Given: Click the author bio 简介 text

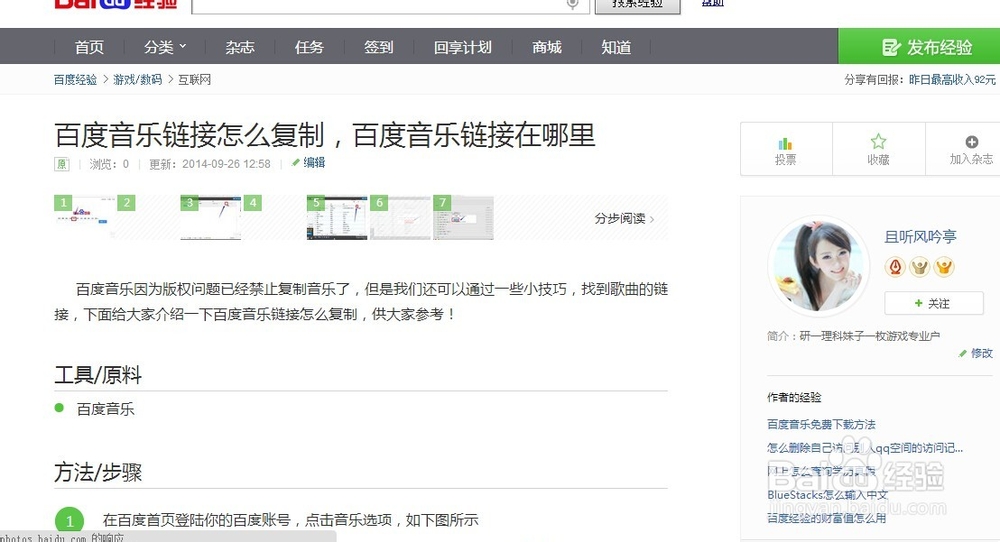Looking at the screenshot, I should coord(853,335).
